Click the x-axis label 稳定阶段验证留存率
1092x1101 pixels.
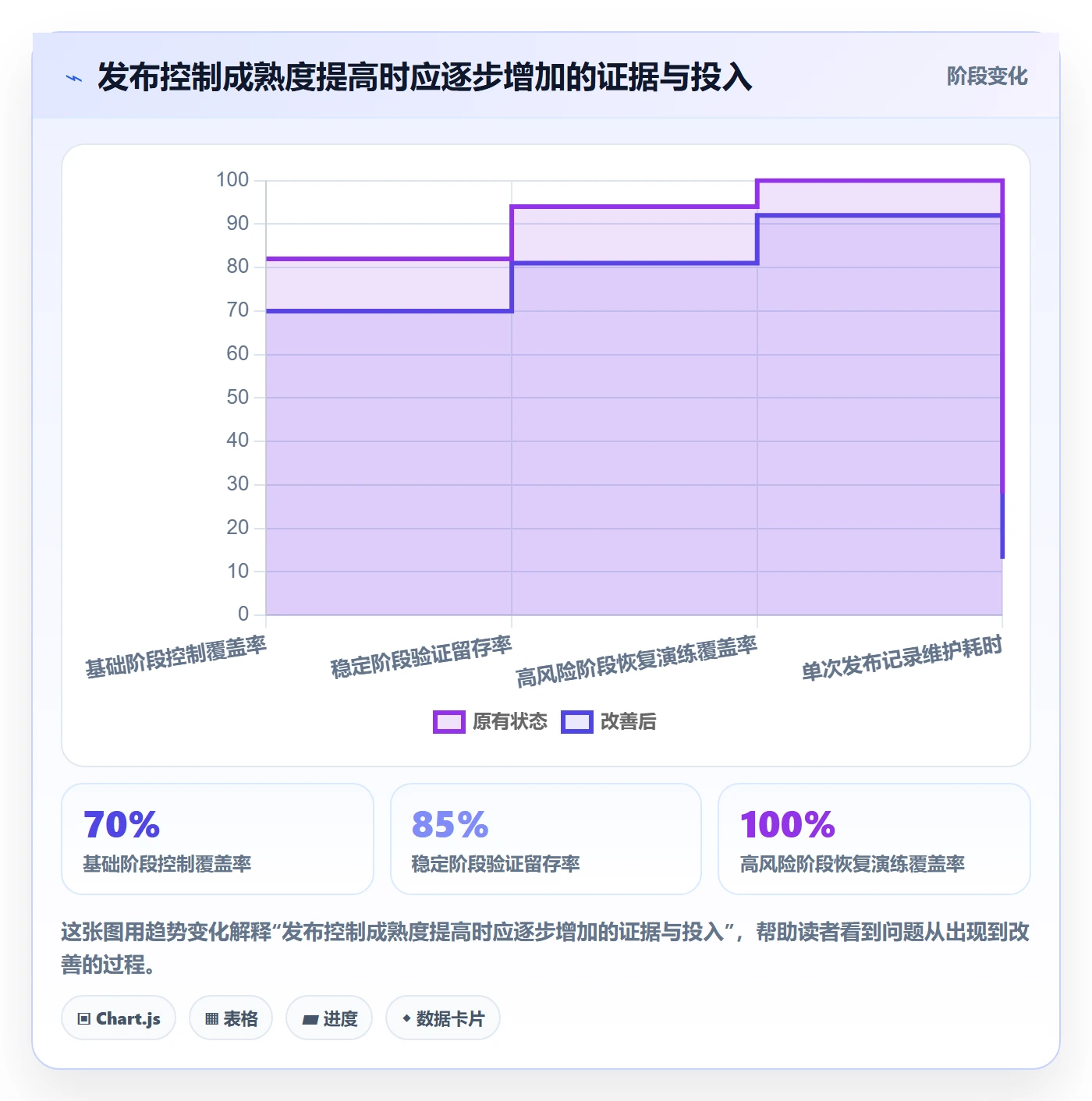(x=421, y=657)
